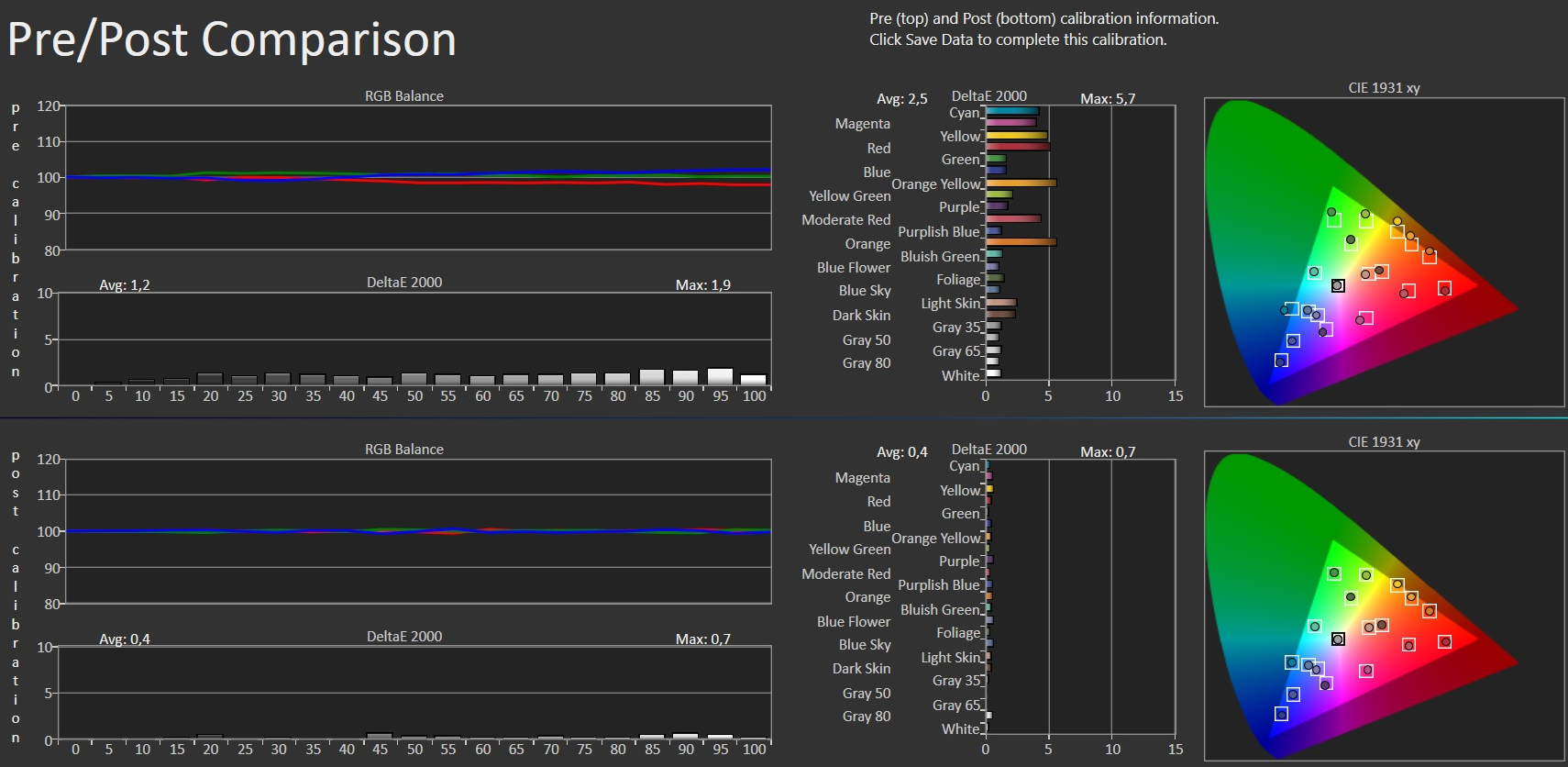Click the Cyan bar in pre-calibration color DeltaE chart
This screenshot has height=767, width=1568.
pos(1011,111)
